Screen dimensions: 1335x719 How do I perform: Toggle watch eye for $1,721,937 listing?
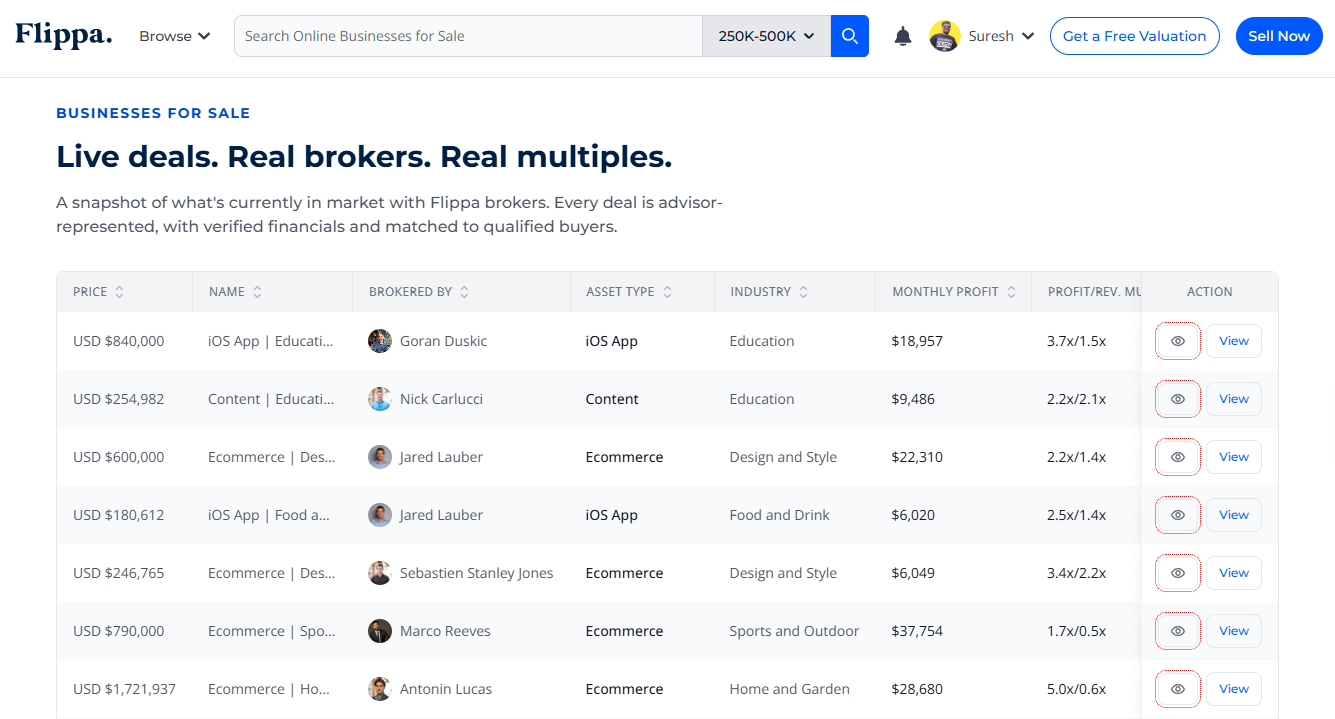1178,689
